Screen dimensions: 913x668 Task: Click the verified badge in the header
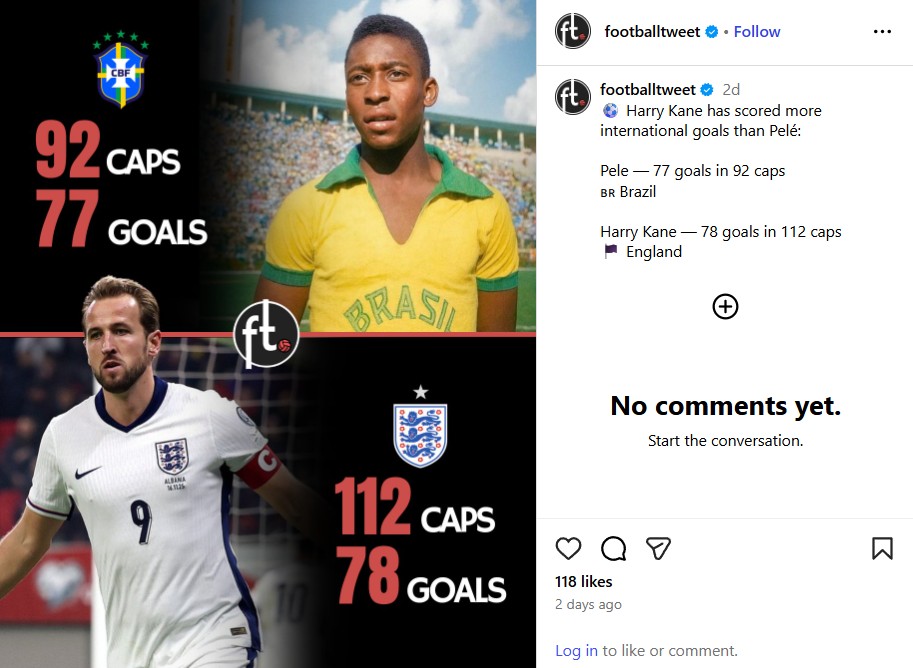[x=712, y=32]
